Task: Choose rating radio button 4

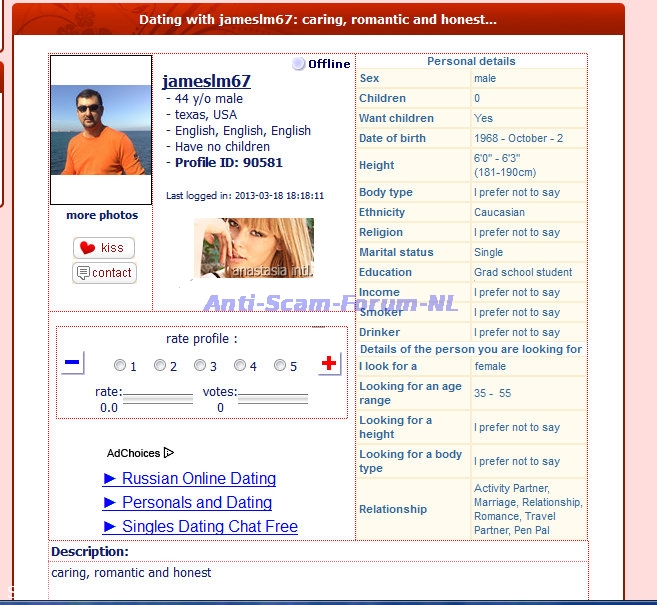Action: pos(240,366)
